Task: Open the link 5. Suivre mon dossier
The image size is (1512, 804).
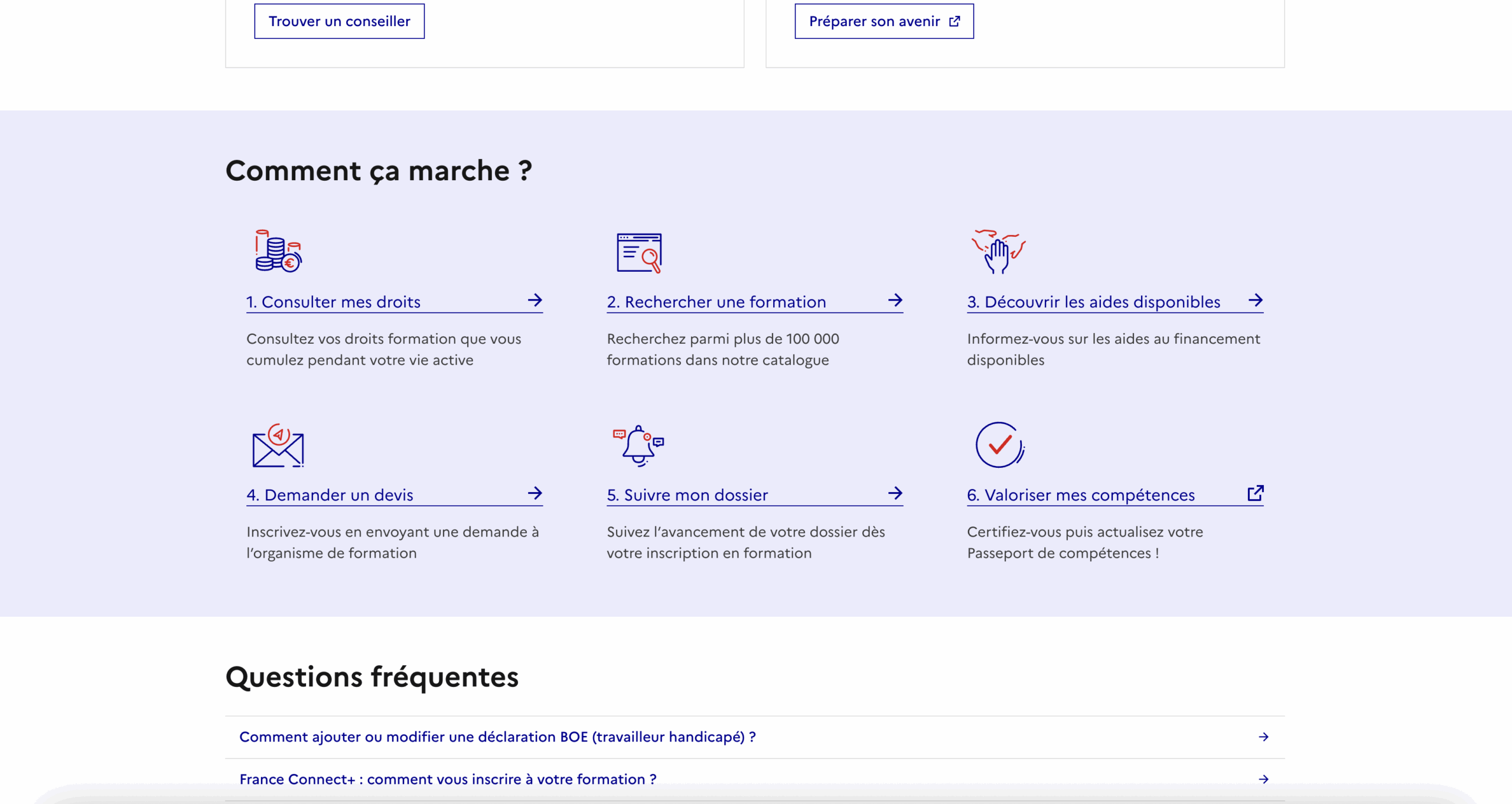Action: pyautogui.click(x=687, y=494)
